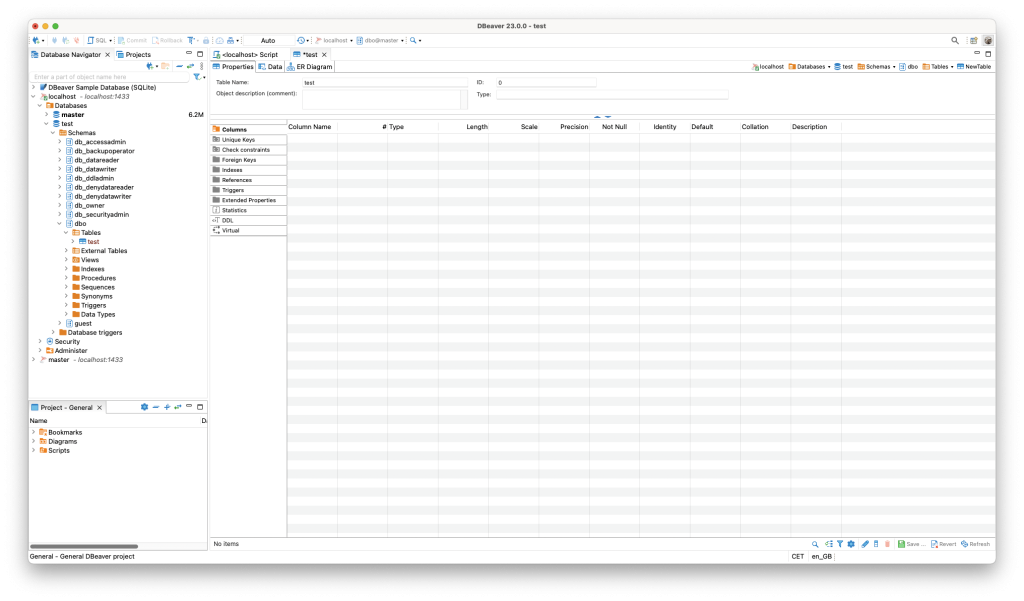Click the Refresh button

(x=975, y=544)
